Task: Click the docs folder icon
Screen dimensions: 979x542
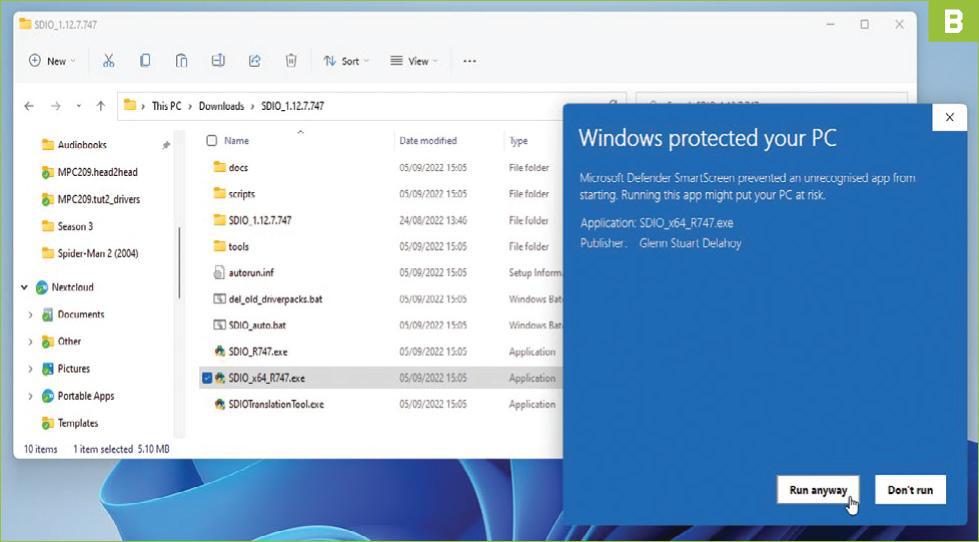Action: click(x=219, y=167)
